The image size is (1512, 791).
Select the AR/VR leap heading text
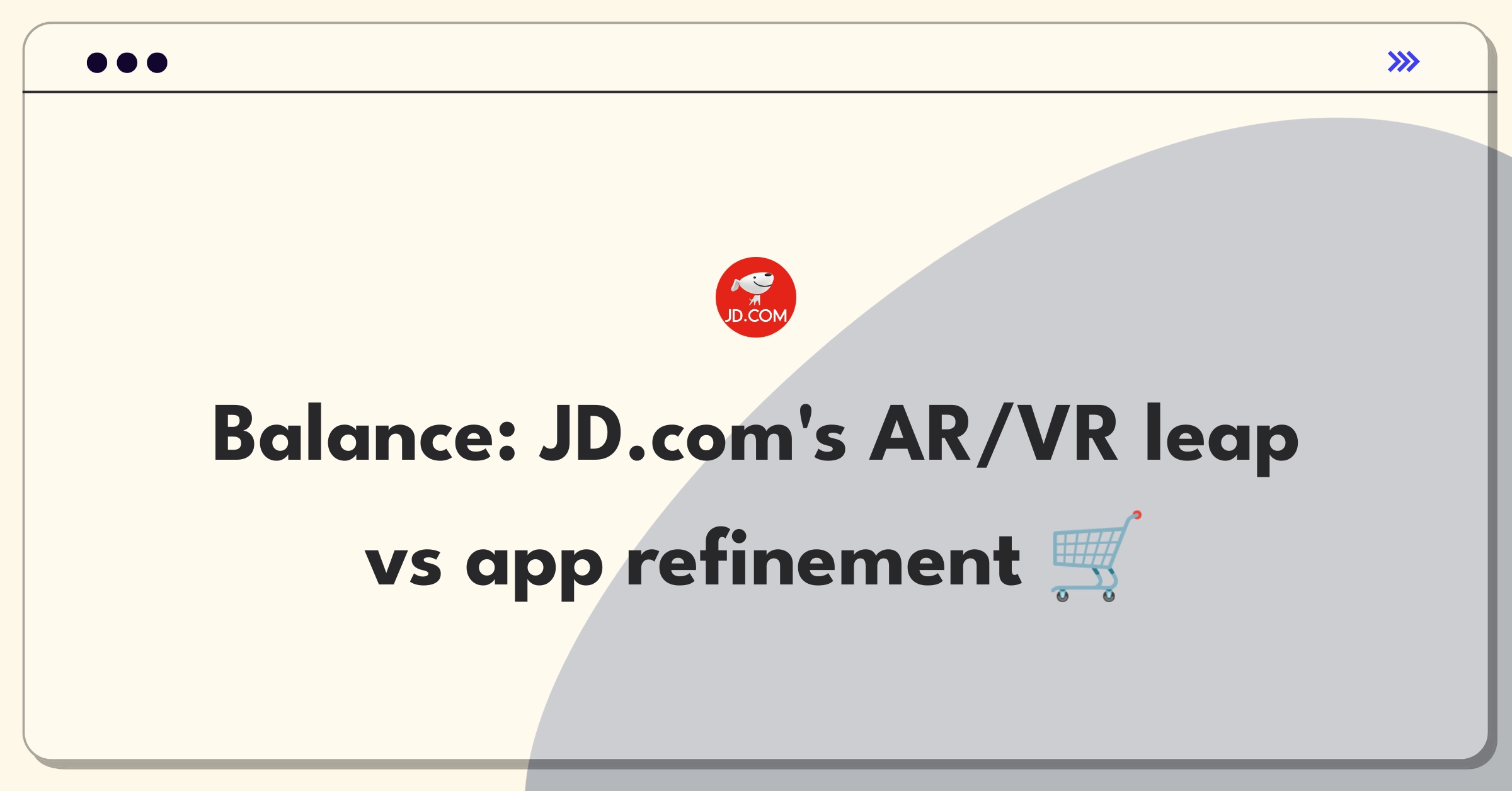click(x=756, y=449)
